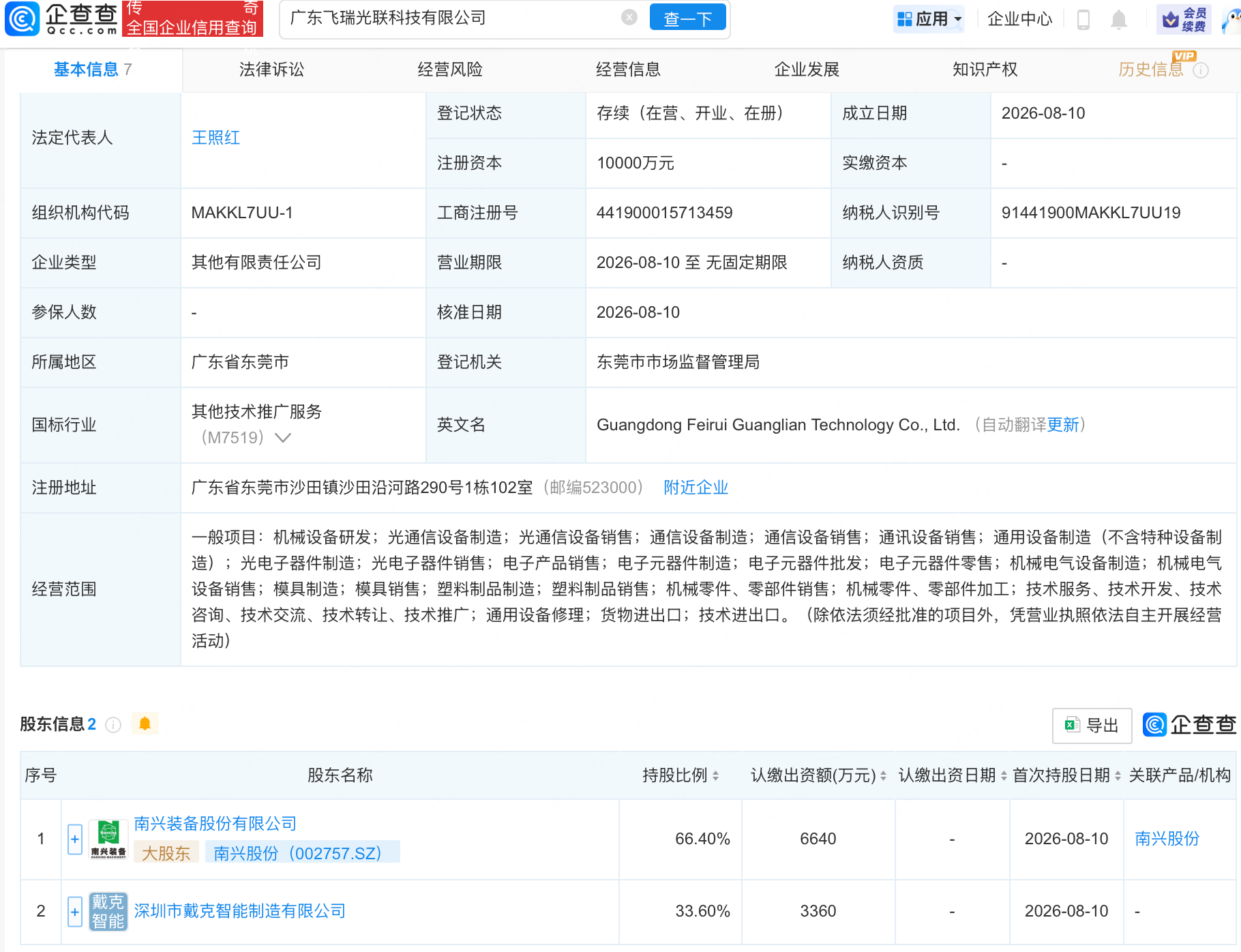Open 经营风险 tab
Image resolution: width=1241 pixels, height=952 pixels.
(450, 70)
